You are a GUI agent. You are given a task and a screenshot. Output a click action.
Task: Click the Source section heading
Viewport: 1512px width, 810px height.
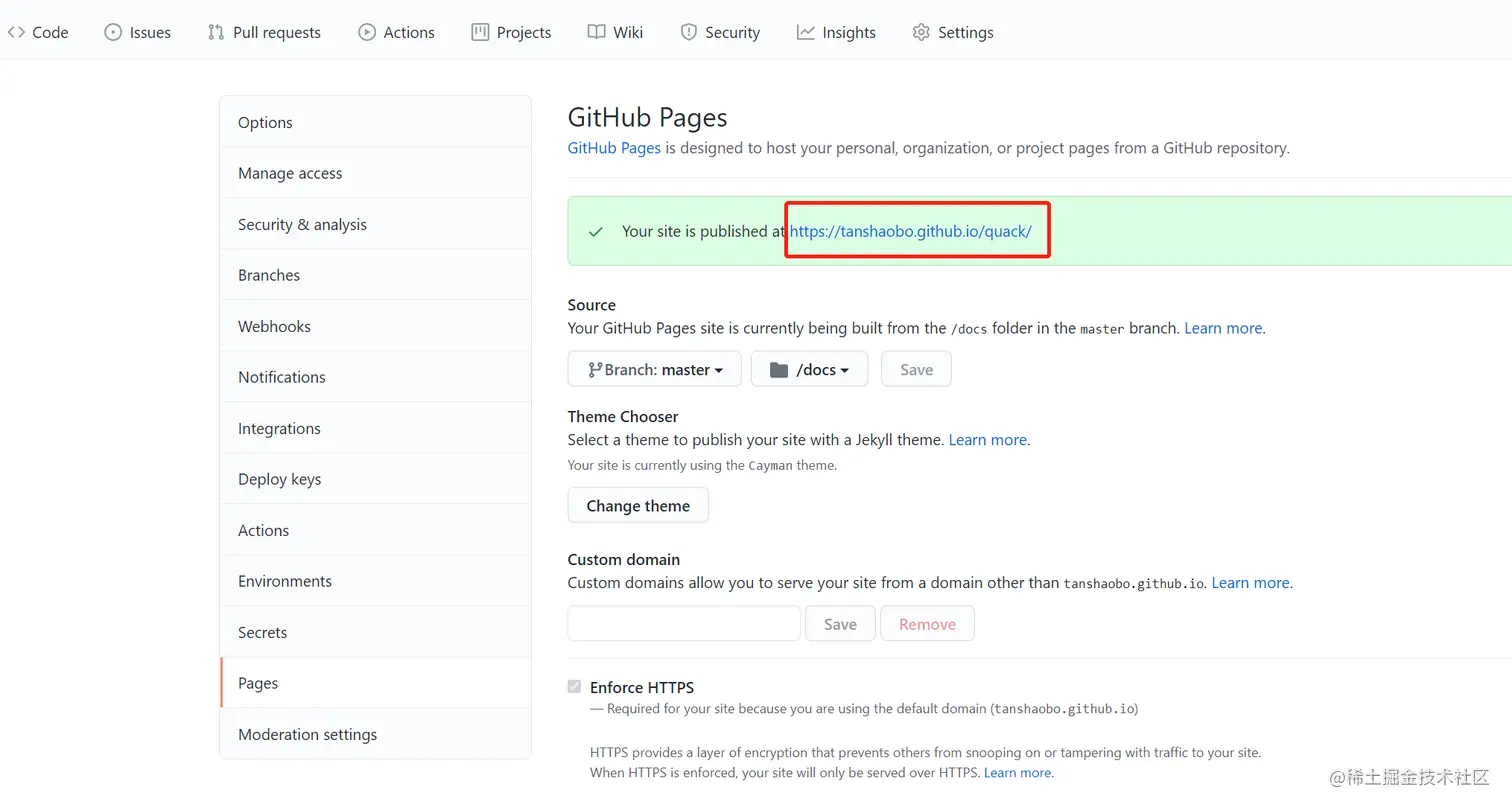[x=592, y=304]
